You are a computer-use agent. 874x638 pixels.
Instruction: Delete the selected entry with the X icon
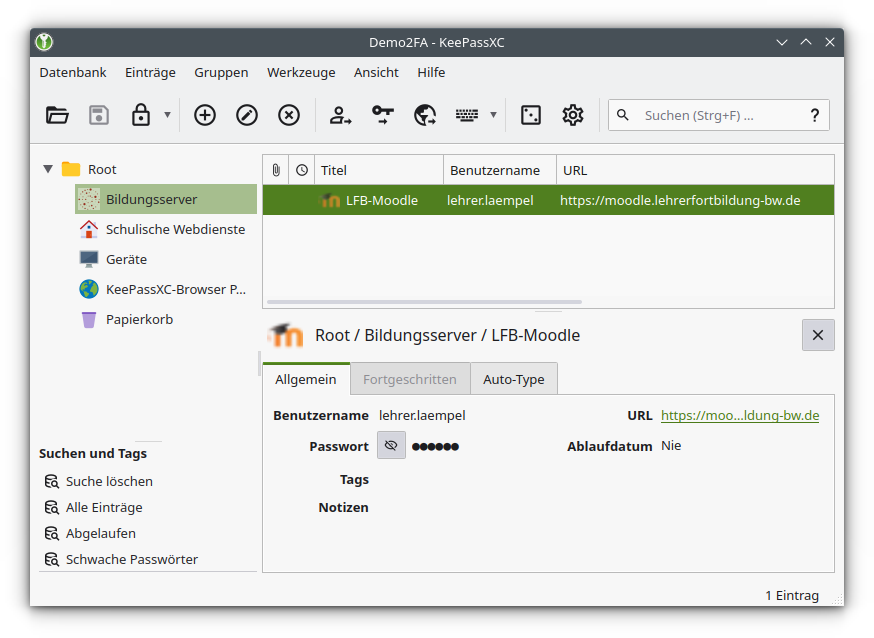(x=288, y=115)
